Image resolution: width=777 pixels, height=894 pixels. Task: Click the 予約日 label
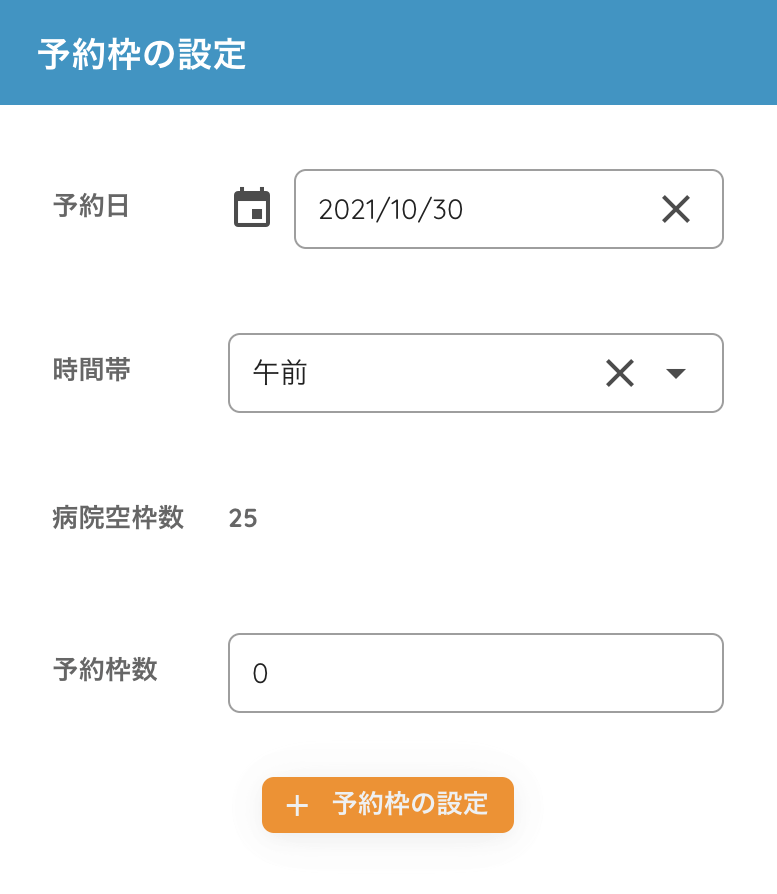click(91, 206)
